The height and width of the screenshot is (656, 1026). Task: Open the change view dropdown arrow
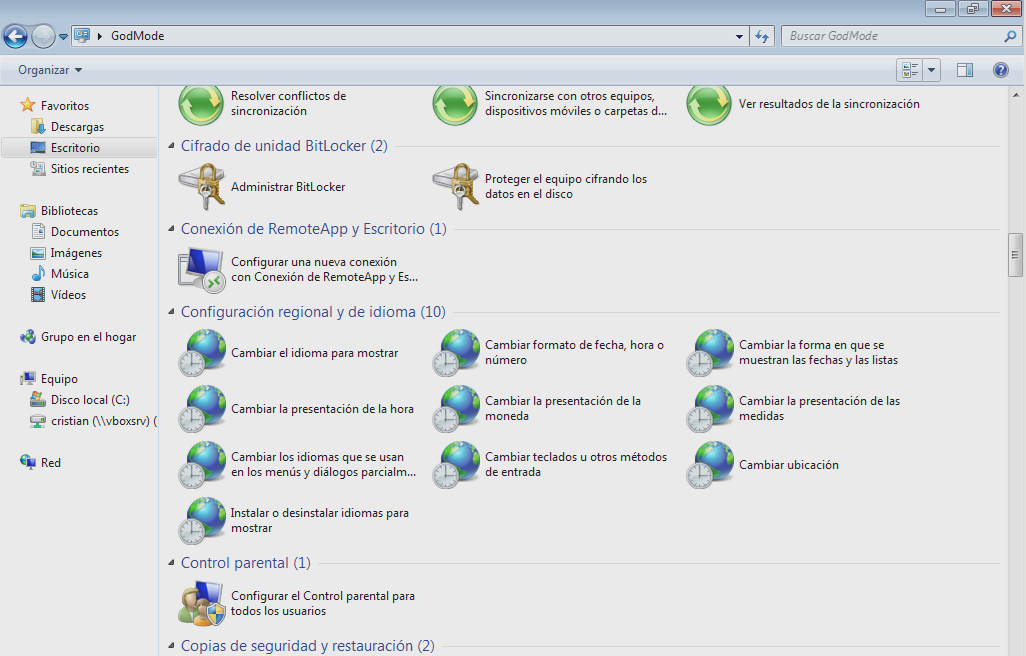pos(932,70)
